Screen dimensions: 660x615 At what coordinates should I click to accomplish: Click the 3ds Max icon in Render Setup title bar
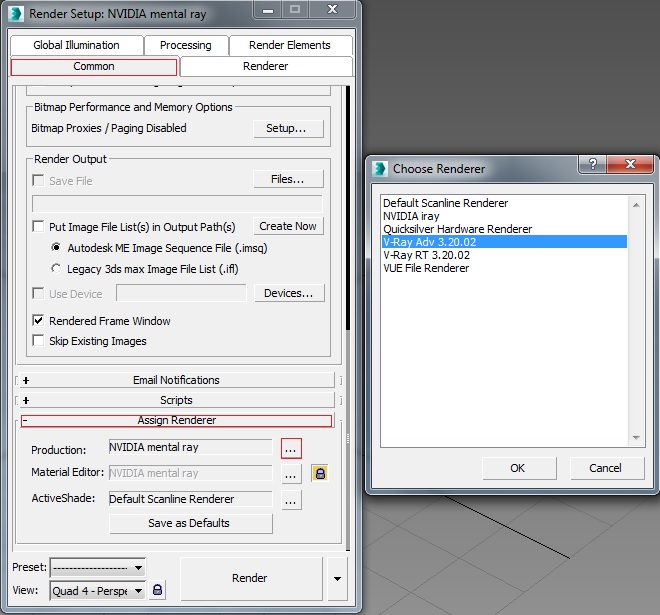click(16, 13)
